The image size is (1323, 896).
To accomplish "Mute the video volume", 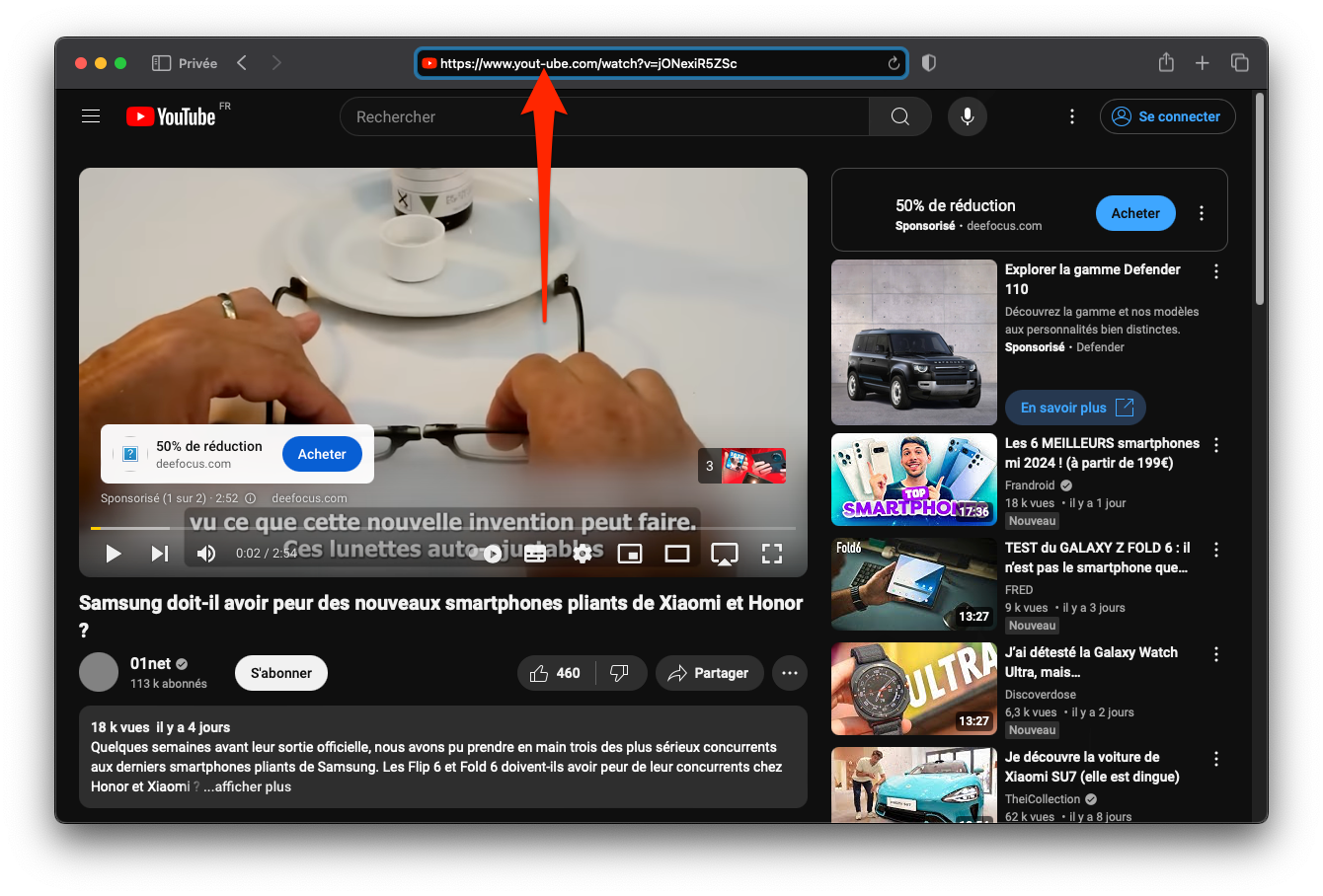I will coord(205,554).
